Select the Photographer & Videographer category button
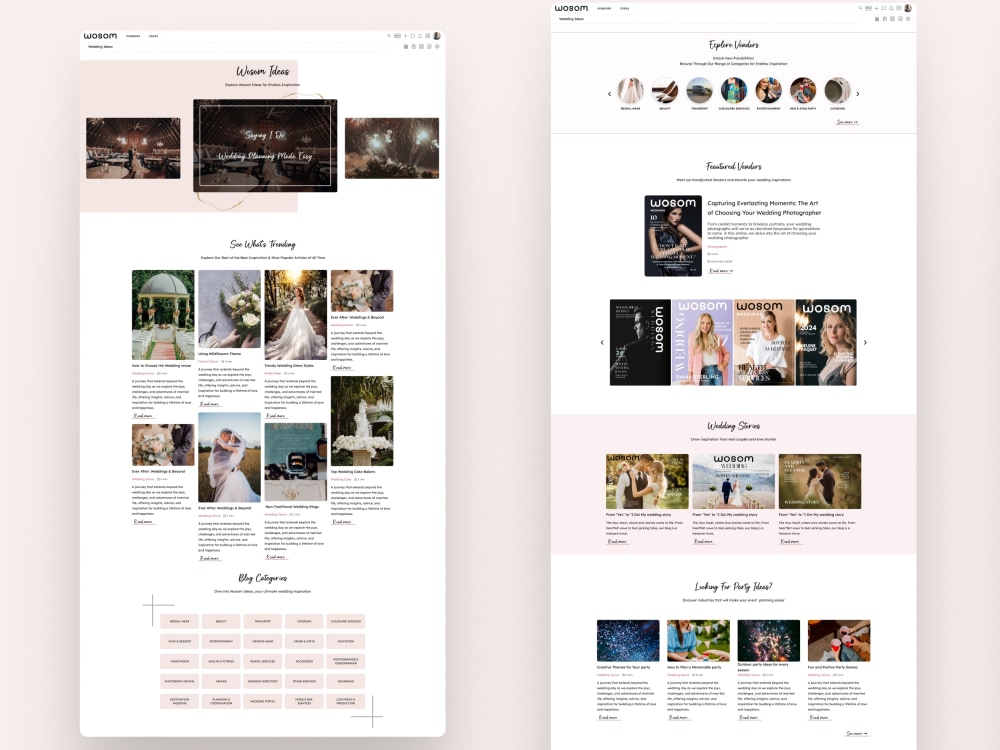The height and width of the screenshot is (750, 1000). click(x=346, y=661)
